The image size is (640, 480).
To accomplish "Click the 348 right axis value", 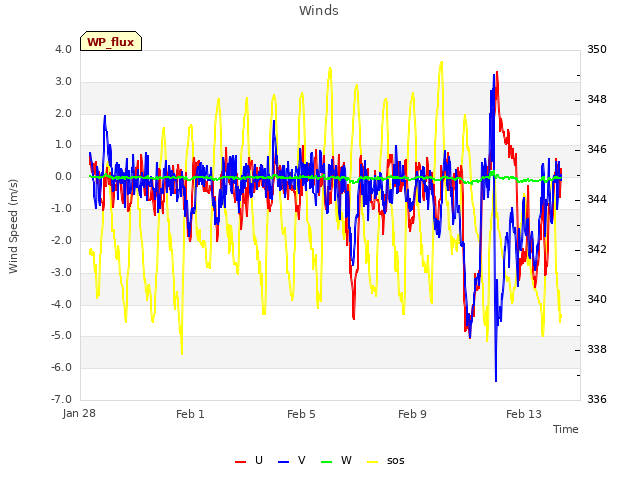I will (597, 99).
